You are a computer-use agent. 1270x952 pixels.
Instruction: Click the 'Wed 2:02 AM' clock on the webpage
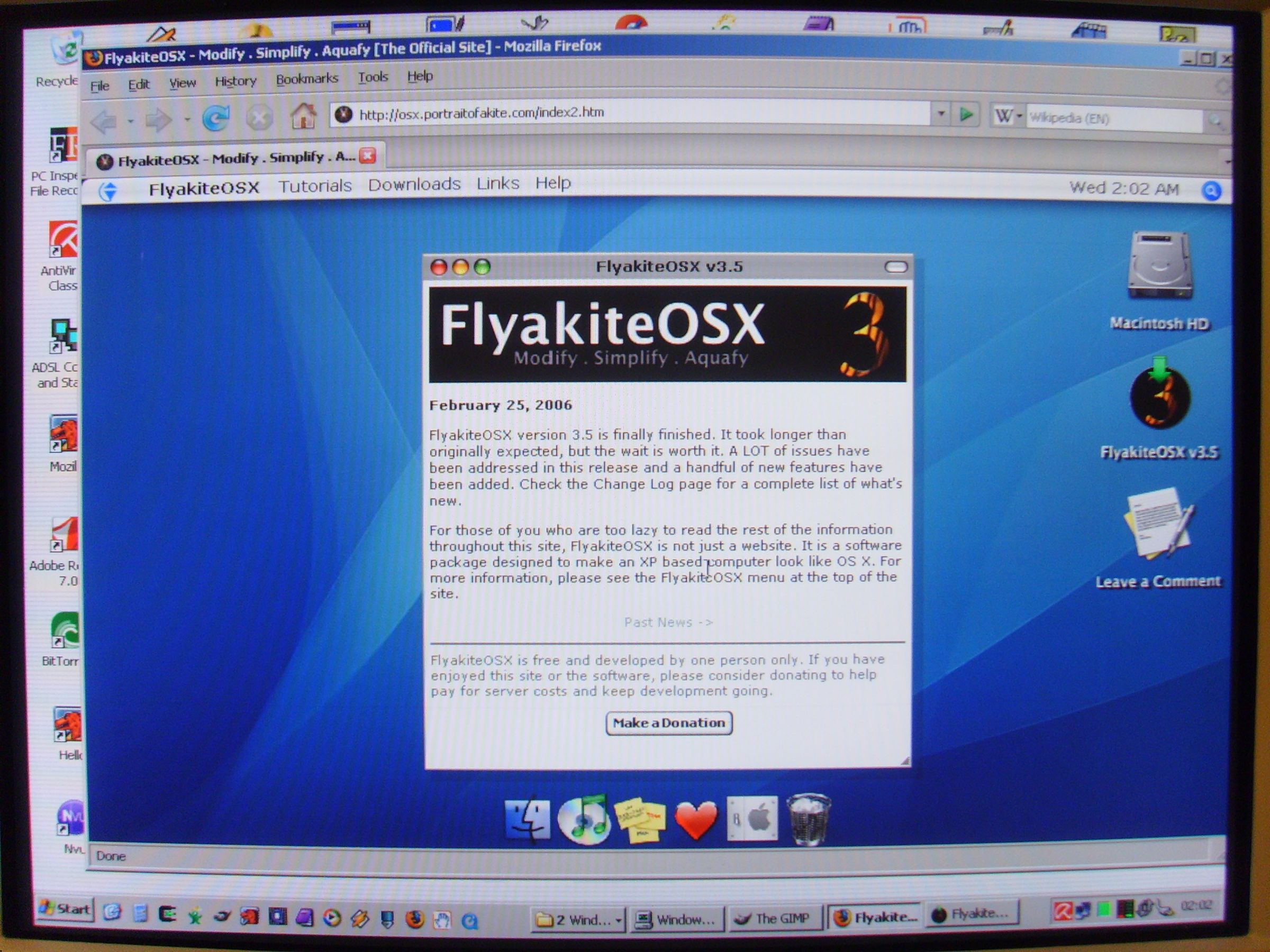coord(1123,189)
